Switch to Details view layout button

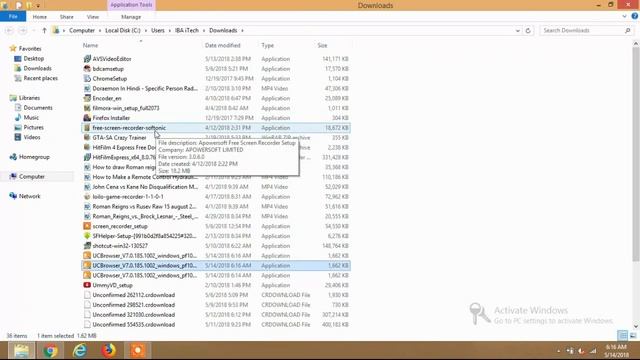[623, 336]
